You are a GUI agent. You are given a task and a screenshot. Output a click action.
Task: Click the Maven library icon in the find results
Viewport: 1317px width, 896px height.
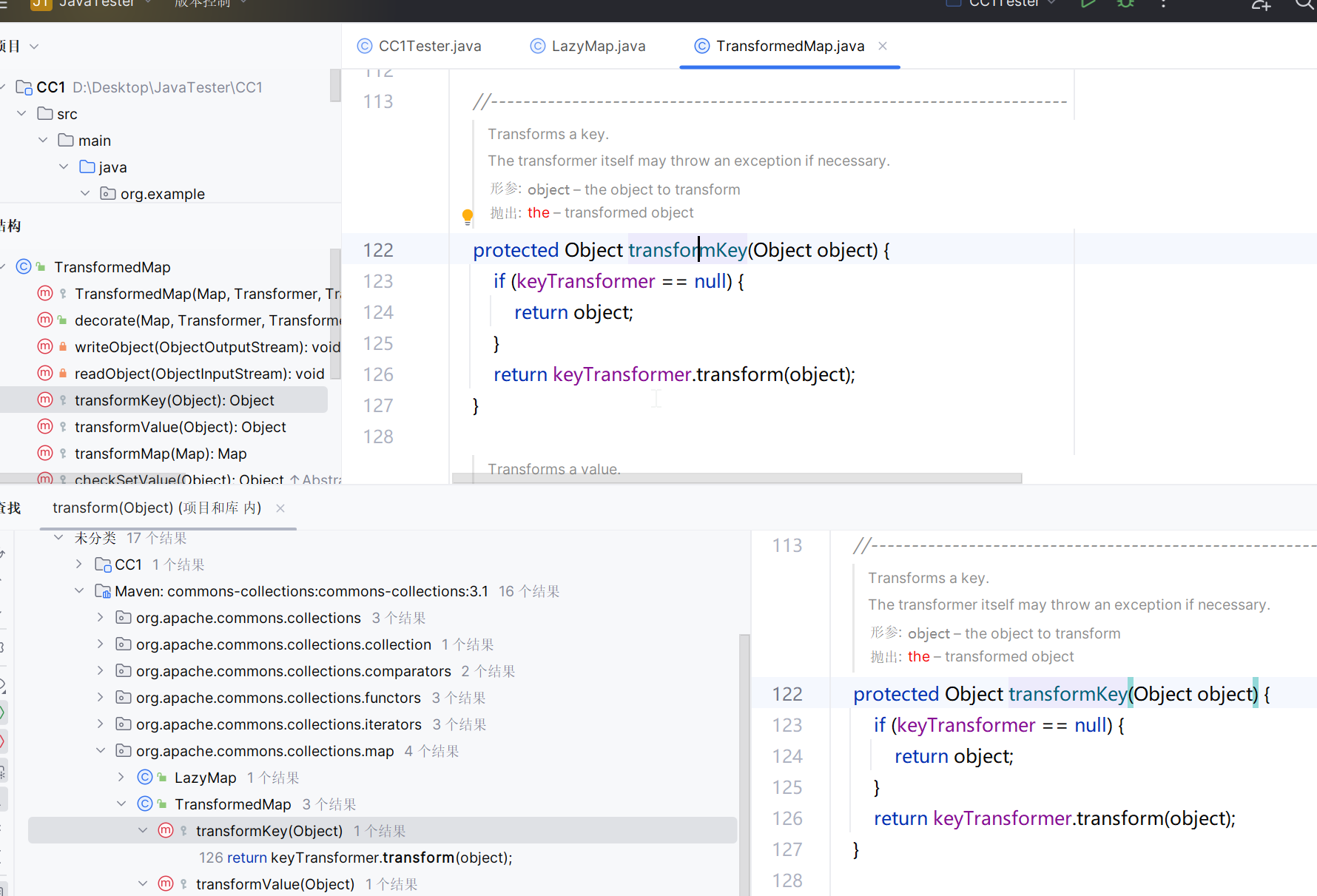[x=103, y=591]
